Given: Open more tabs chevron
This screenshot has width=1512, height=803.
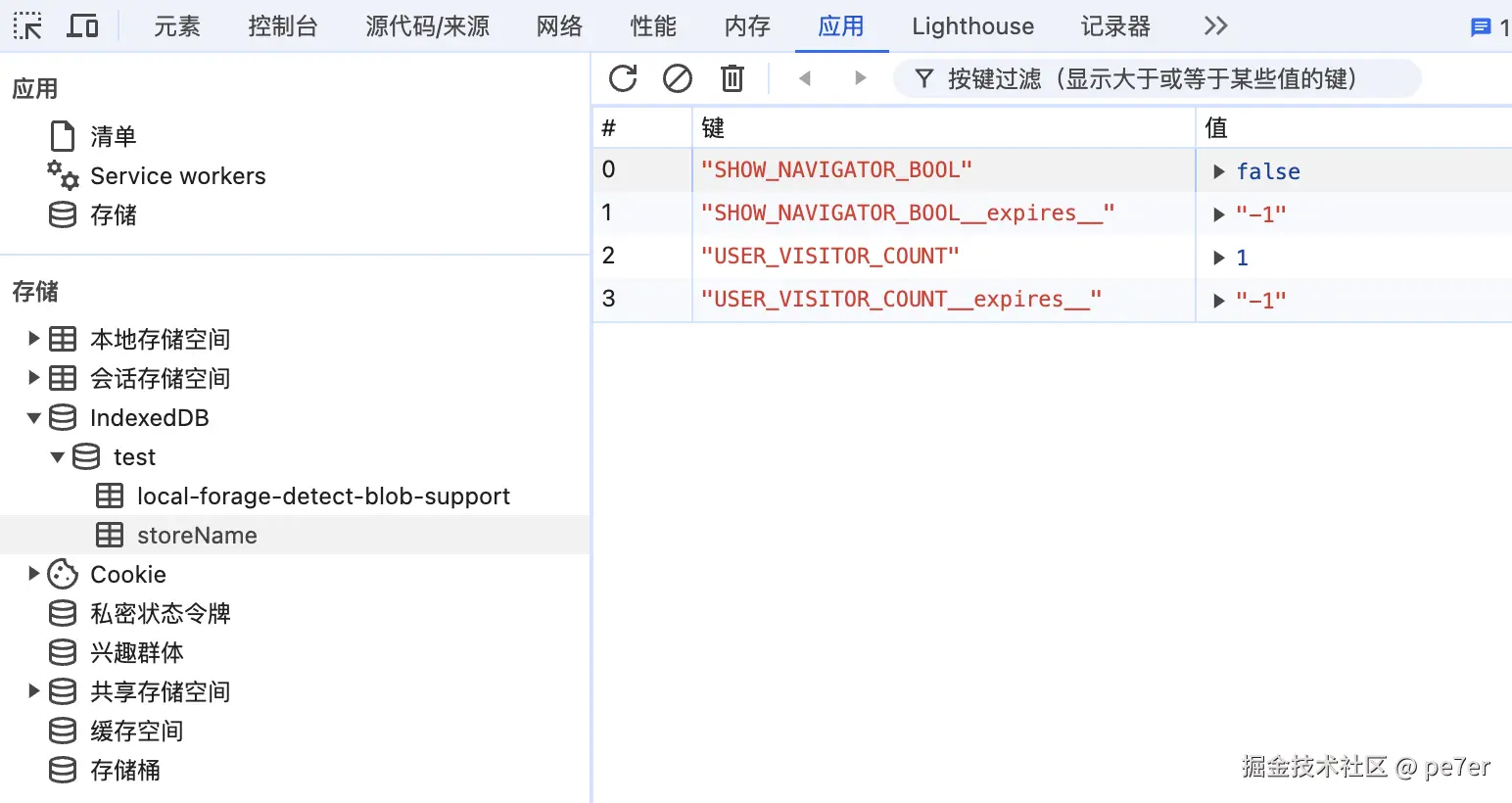Looking at the screenshot, I should (1215, 26).
